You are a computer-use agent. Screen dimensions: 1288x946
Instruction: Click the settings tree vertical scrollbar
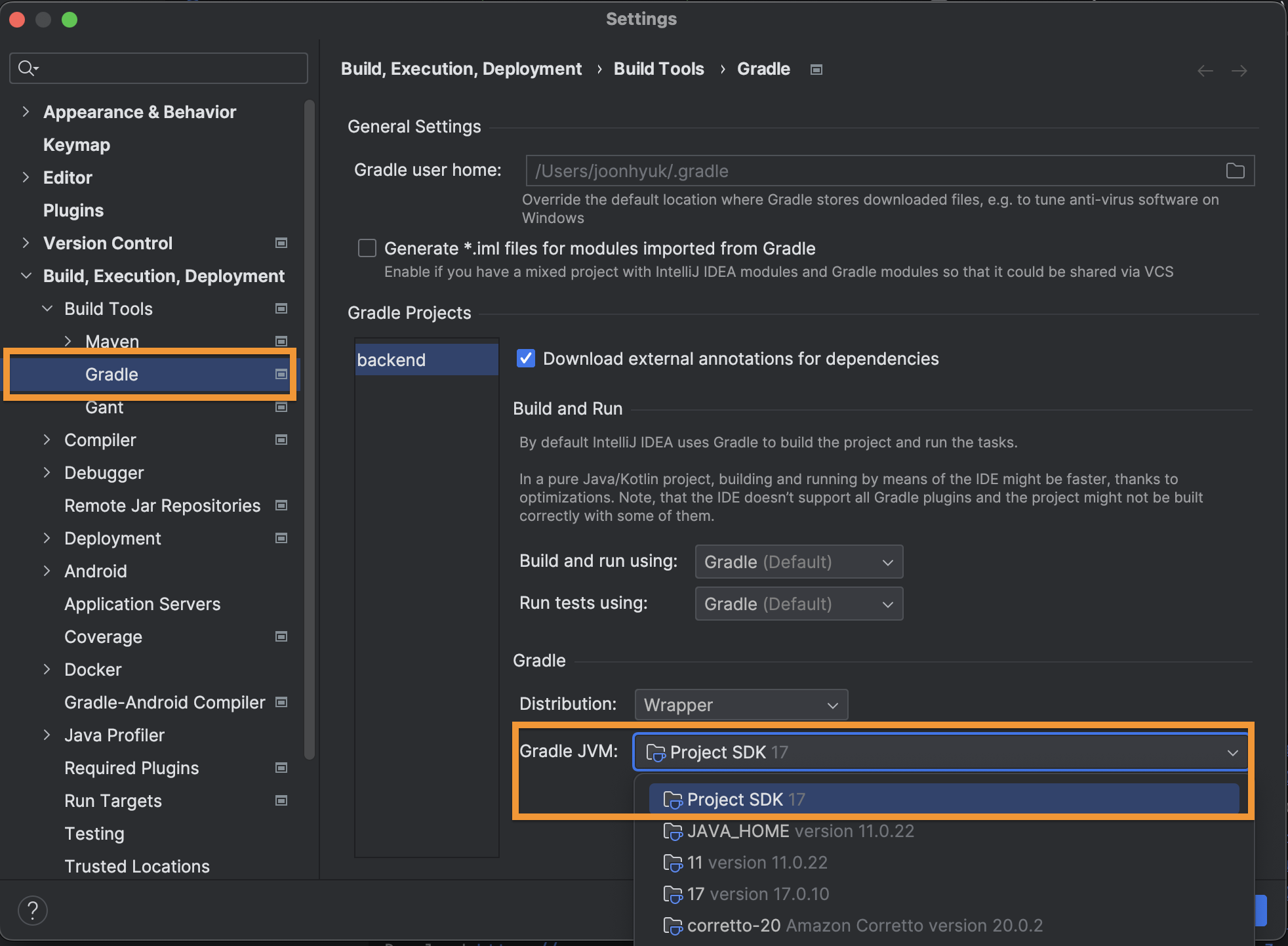coord(310,426)
